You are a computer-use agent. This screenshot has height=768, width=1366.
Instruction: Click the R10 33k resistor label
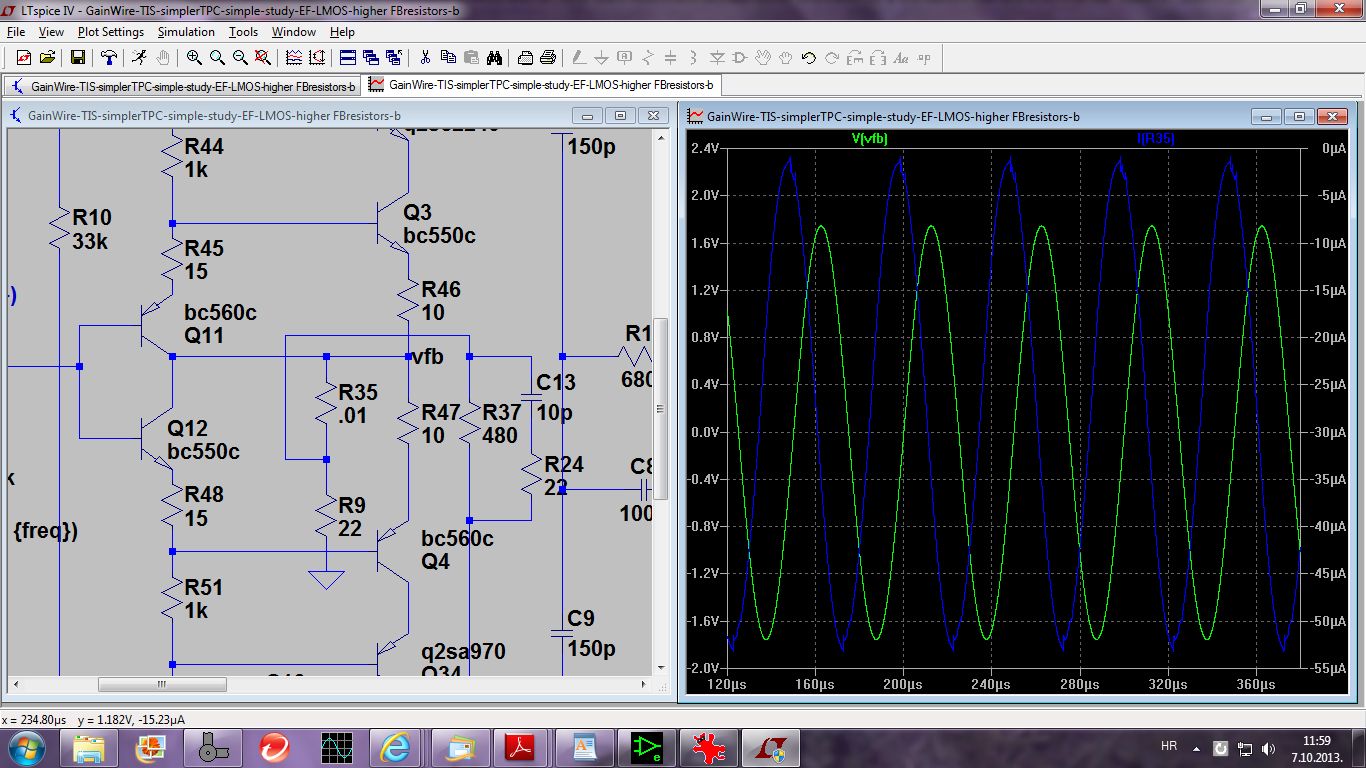click(x=92, y=229)
